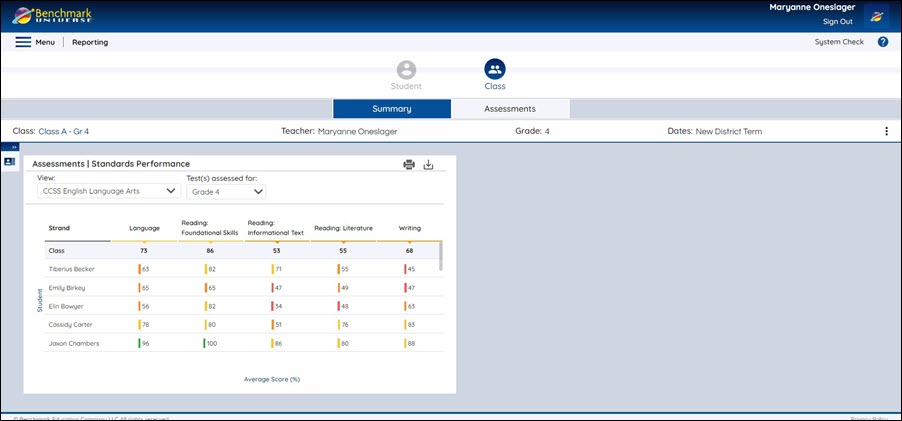Screen dimensions: 902x421
Task: Click Class Language score 73
Action: click(144, 251)
